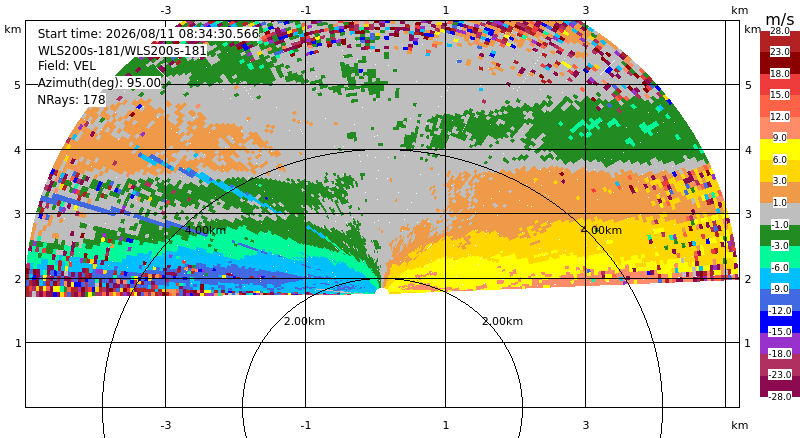Click the left 4.00km range ring label
Screen dimensions: 800x438
point(205,230)
